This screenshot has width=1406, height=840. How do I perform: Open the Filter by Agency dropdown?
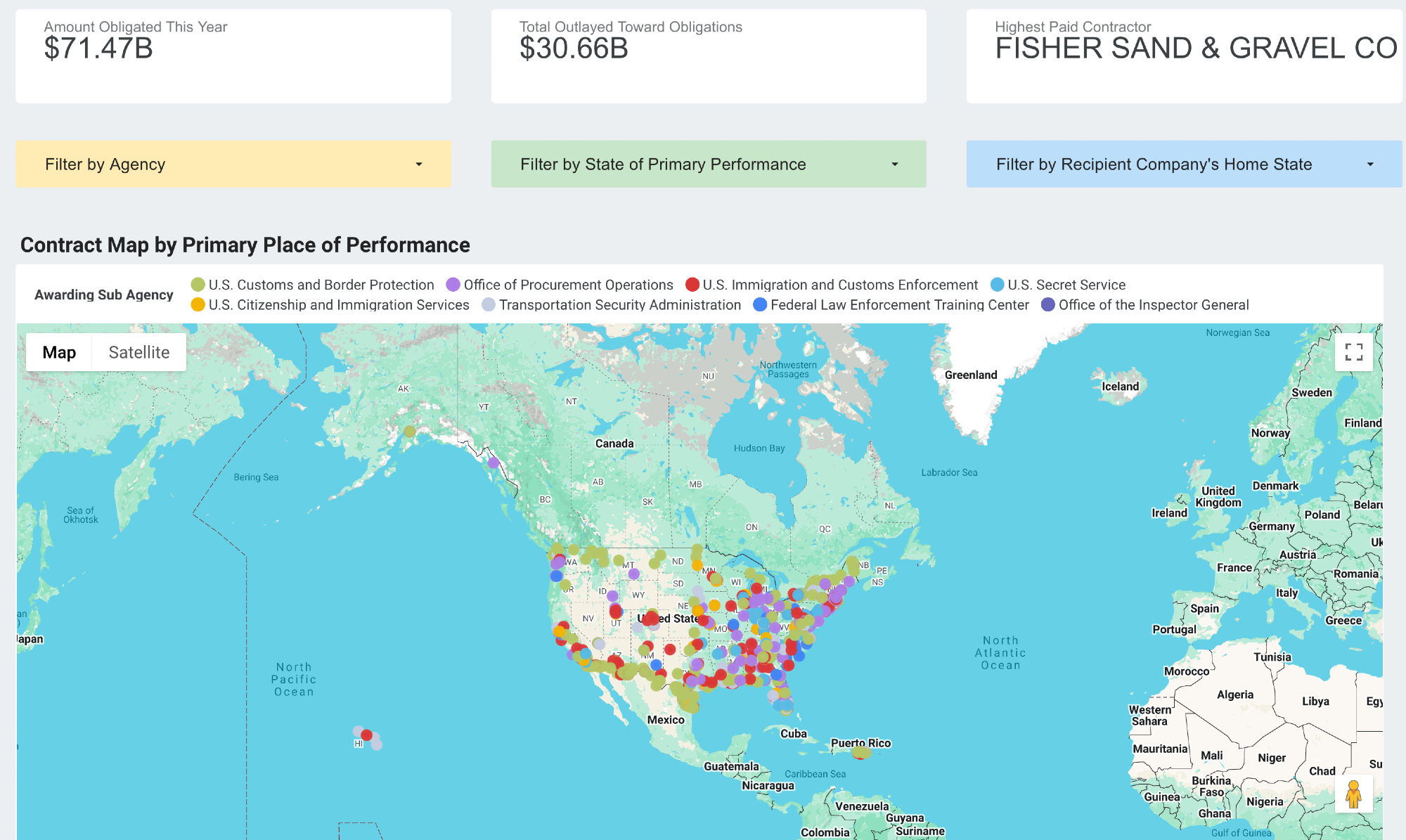[x=233, y=164]
